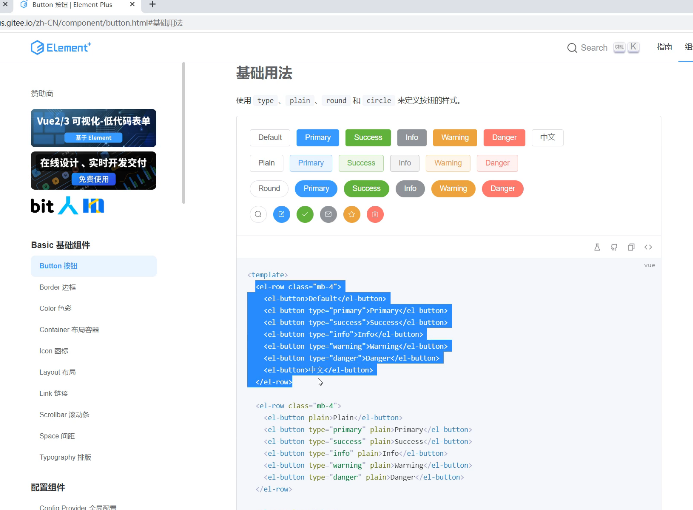Click the solid Warning button

click(x=455, y=137)
